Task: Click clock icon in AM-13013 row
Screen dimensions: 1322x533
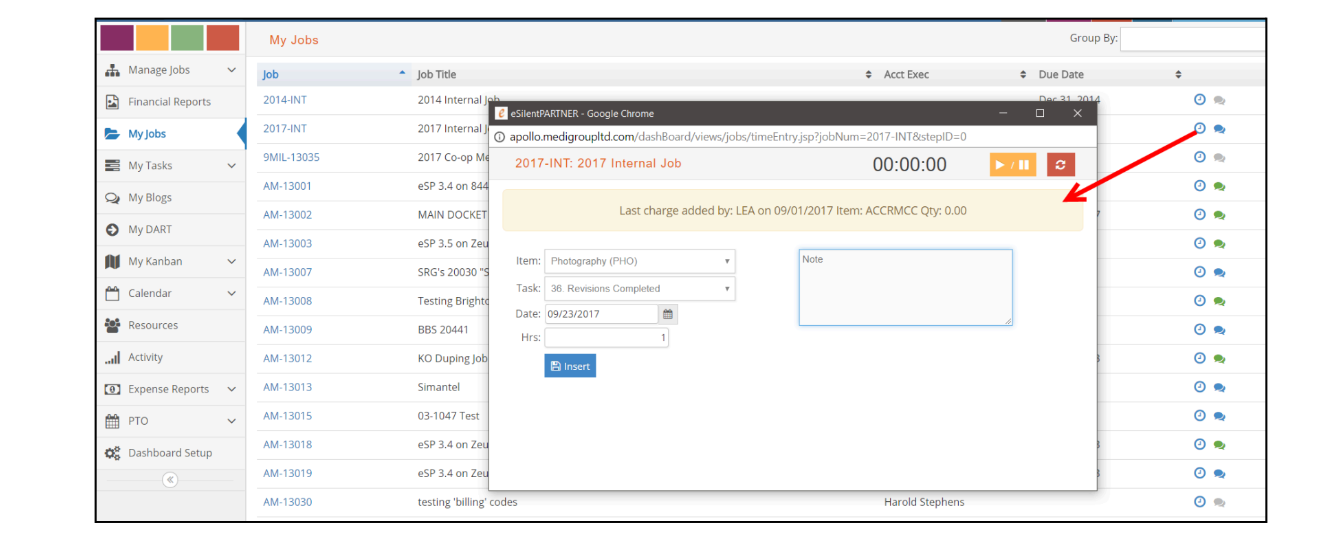Action: coord(1200,386)
